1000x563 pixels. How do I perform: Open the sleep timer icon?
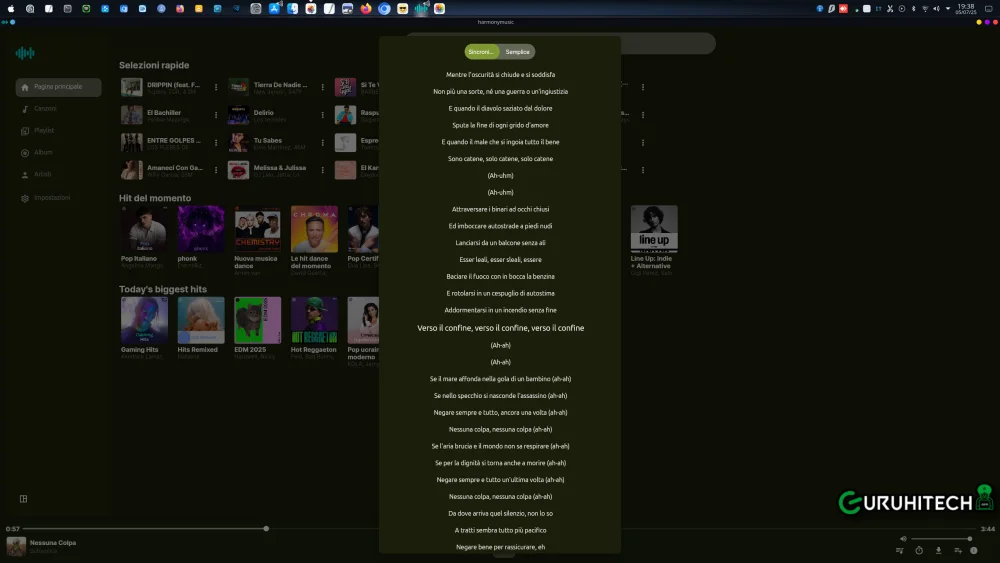(919, 551)
